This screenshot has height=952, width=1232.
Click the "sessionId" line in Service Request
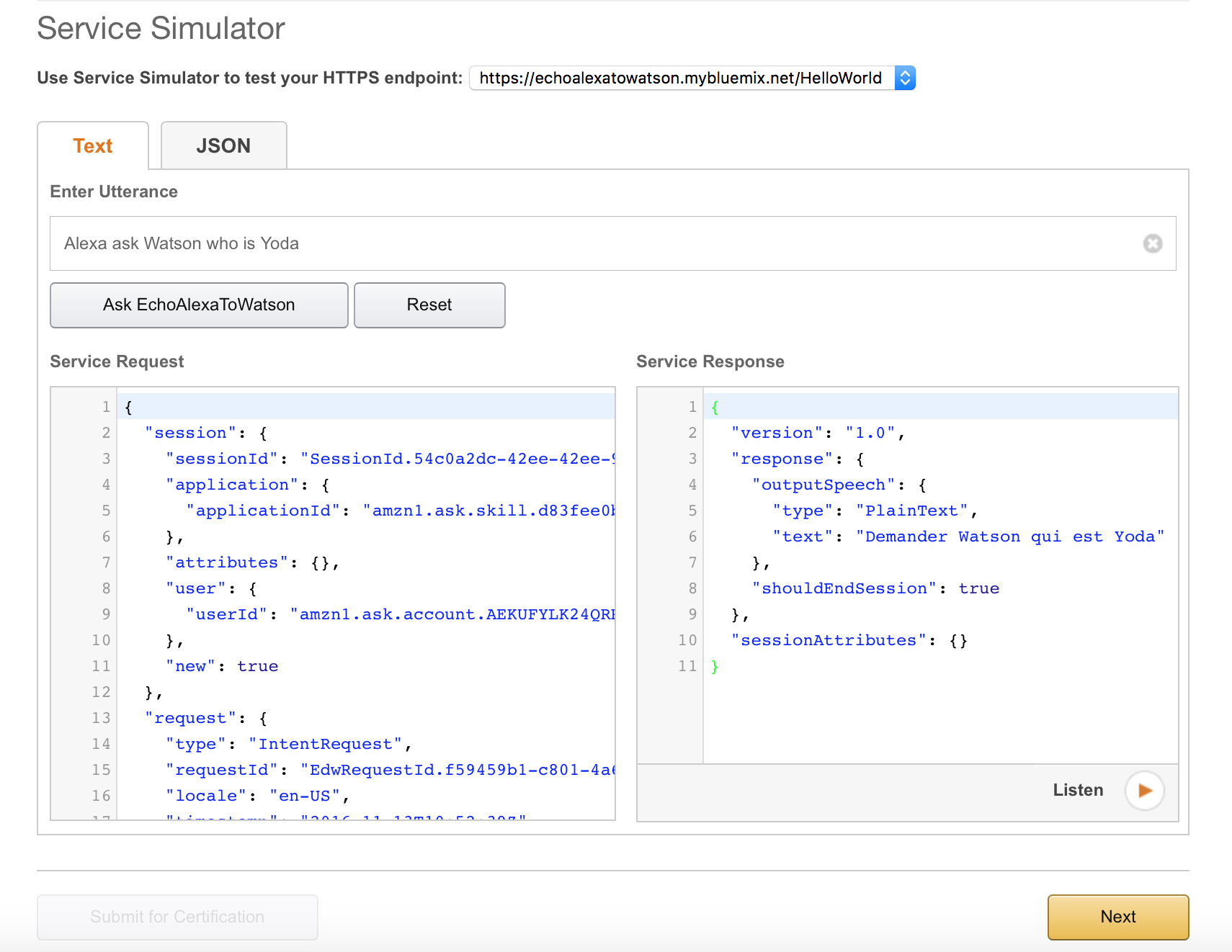tap(390, 459)
